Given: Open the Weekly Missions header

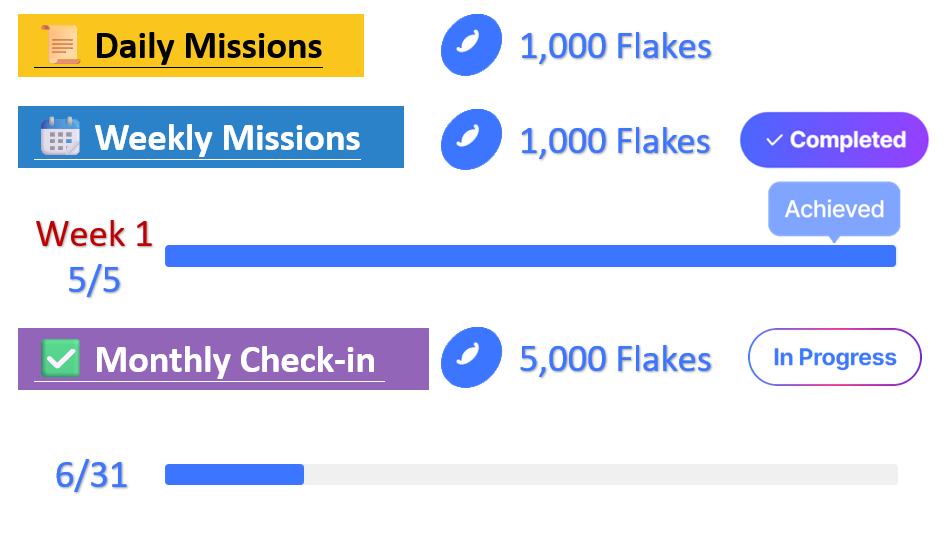Looking at the screenshot, I should [x=227, y=137].
